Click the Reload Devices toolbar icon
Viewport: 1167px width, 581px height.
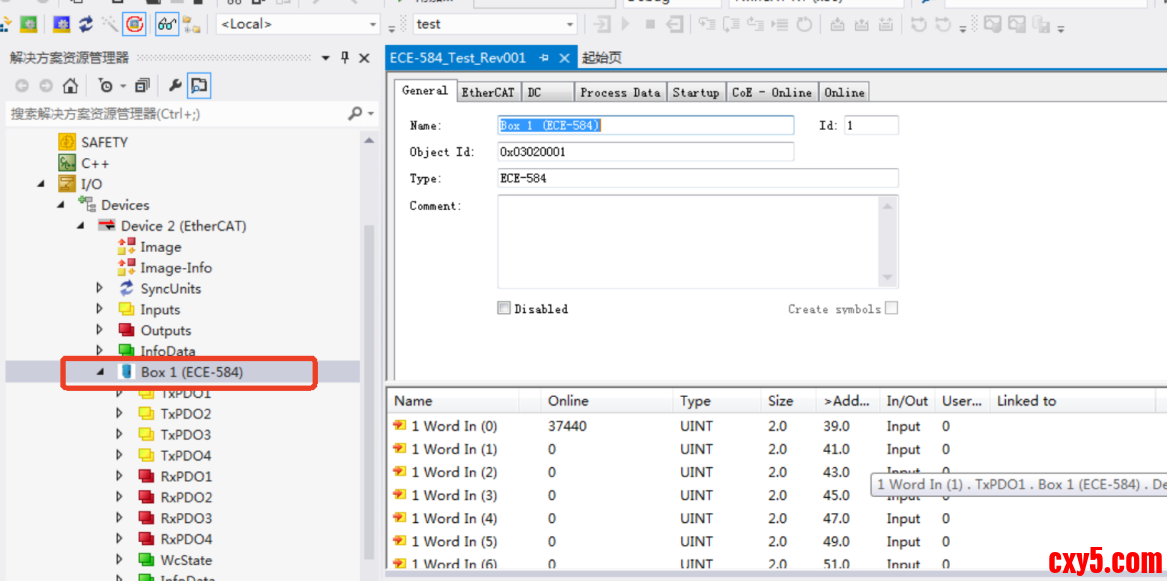[x=86, y=24]
